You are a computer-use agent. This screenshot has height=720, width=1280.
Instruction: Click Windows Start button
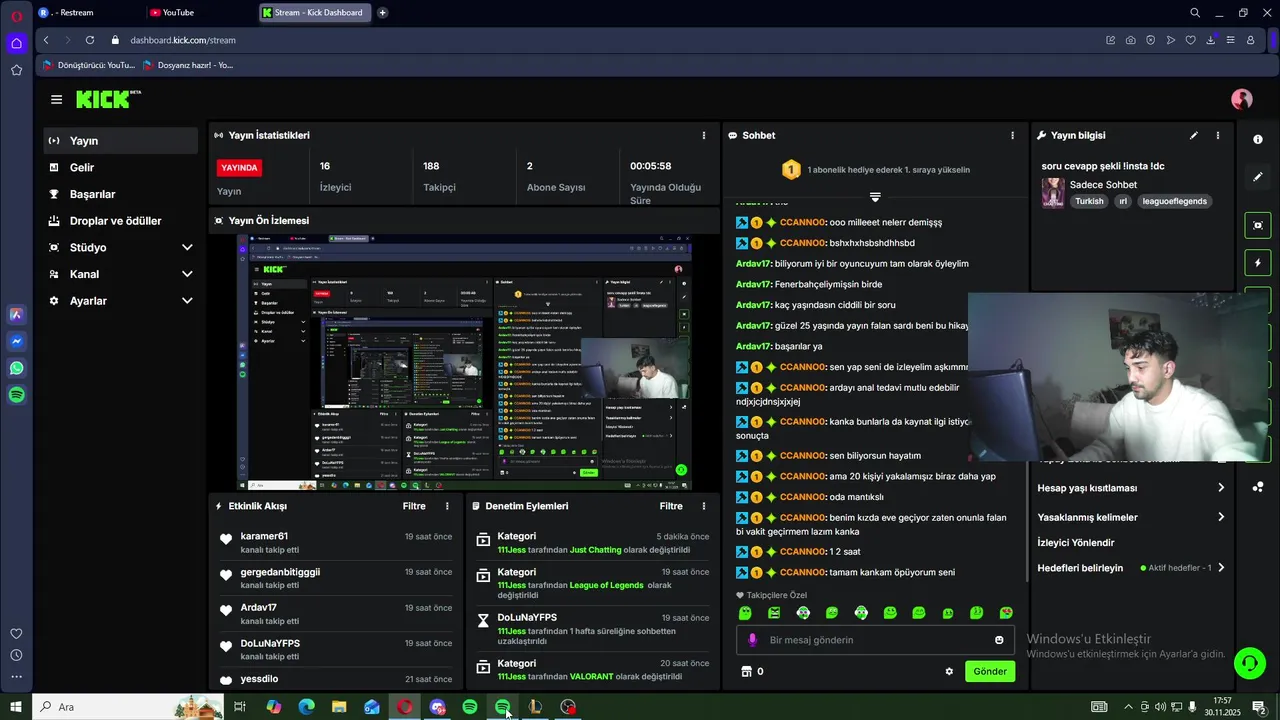tap(16, 707)
